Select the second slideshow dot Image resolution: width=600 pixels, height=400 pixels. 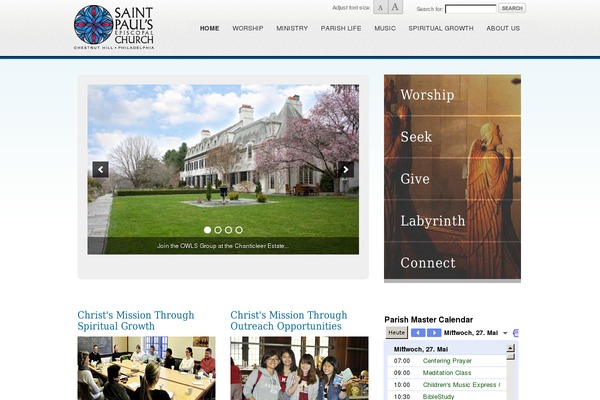pyautogui.click(x=218, y=230)
